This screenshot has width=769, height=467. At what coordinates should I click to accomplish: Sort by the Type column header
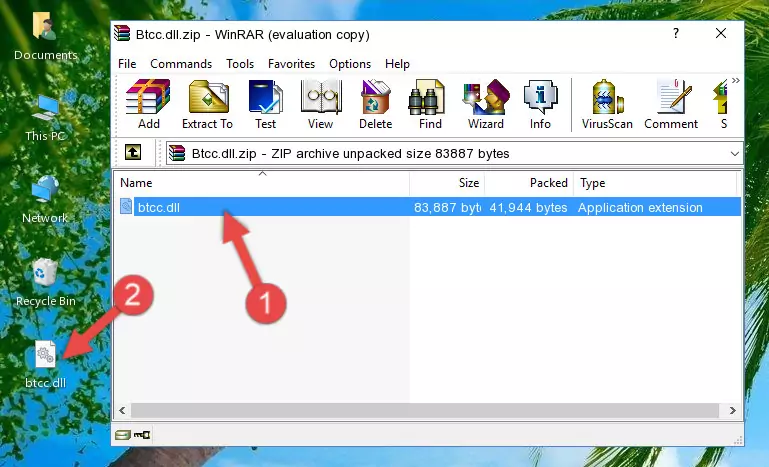coord(655,183)
